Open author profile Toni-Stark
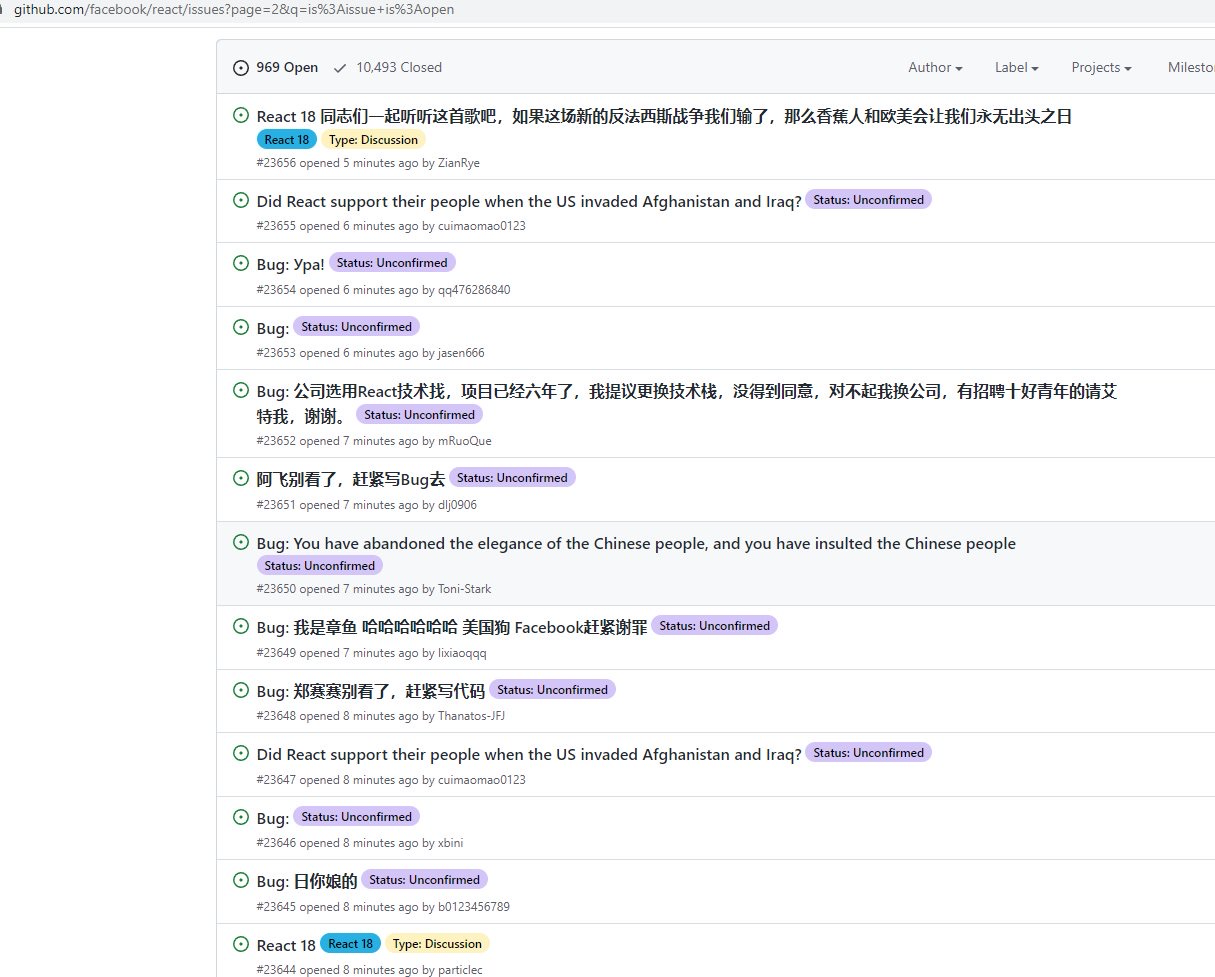 coord(465,589)
